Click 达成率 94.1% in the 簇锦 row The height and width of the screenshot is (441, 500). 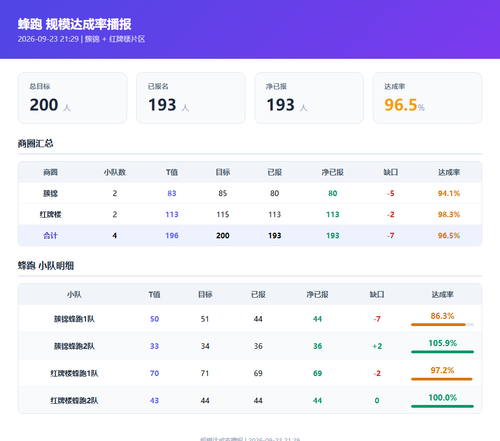pyautogui.click(x=449, y=193)
